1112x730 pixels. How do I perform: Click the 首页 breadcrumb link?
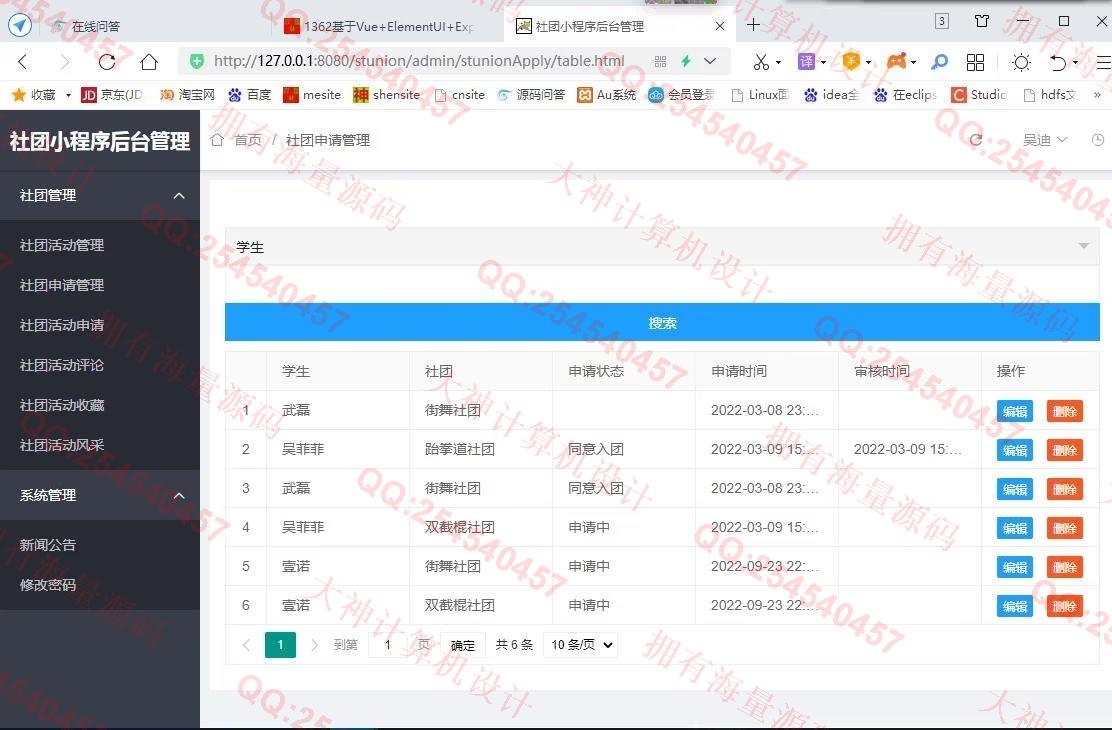248,140
